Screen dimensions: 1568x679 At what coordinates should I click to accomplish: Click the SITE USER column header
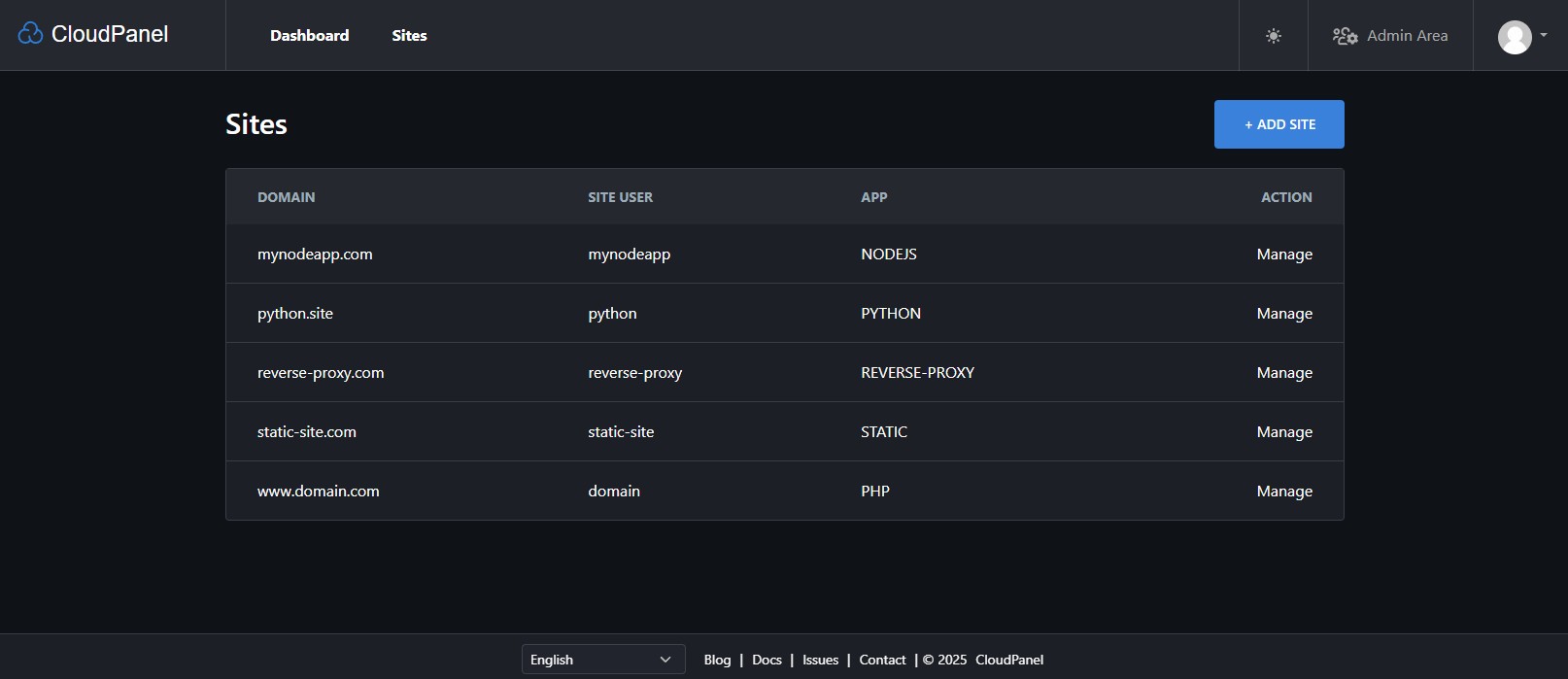click(x=620, y=197)
